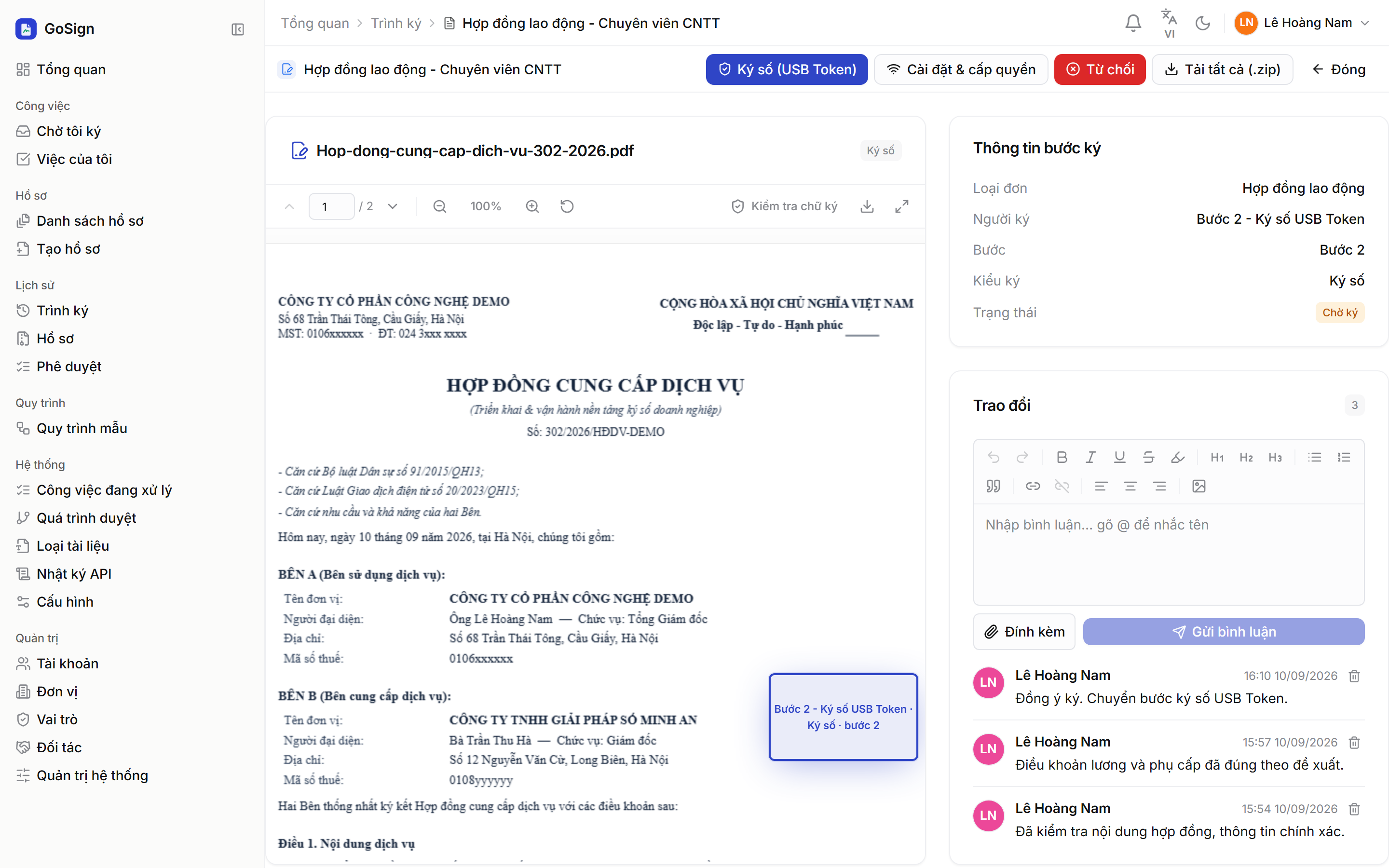Open the notifications bell

point(1133,23)
